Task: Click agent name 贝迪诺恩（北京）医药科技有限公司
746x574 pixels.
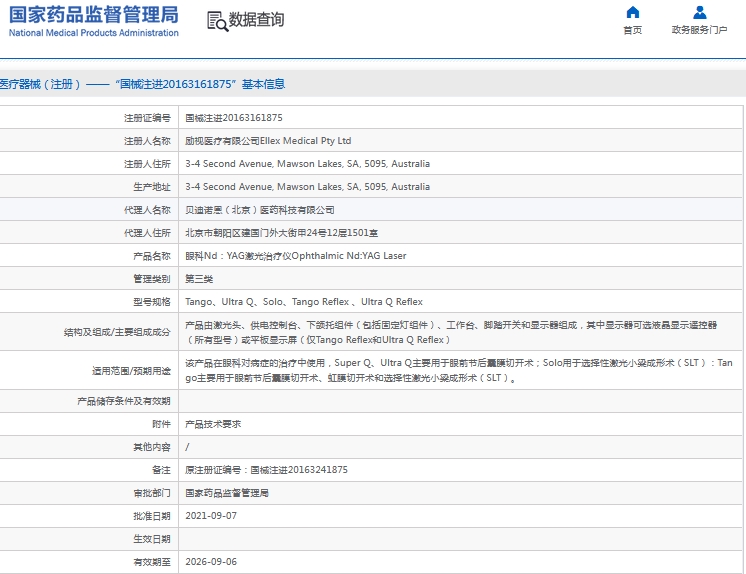Action: tap(260, 210)
